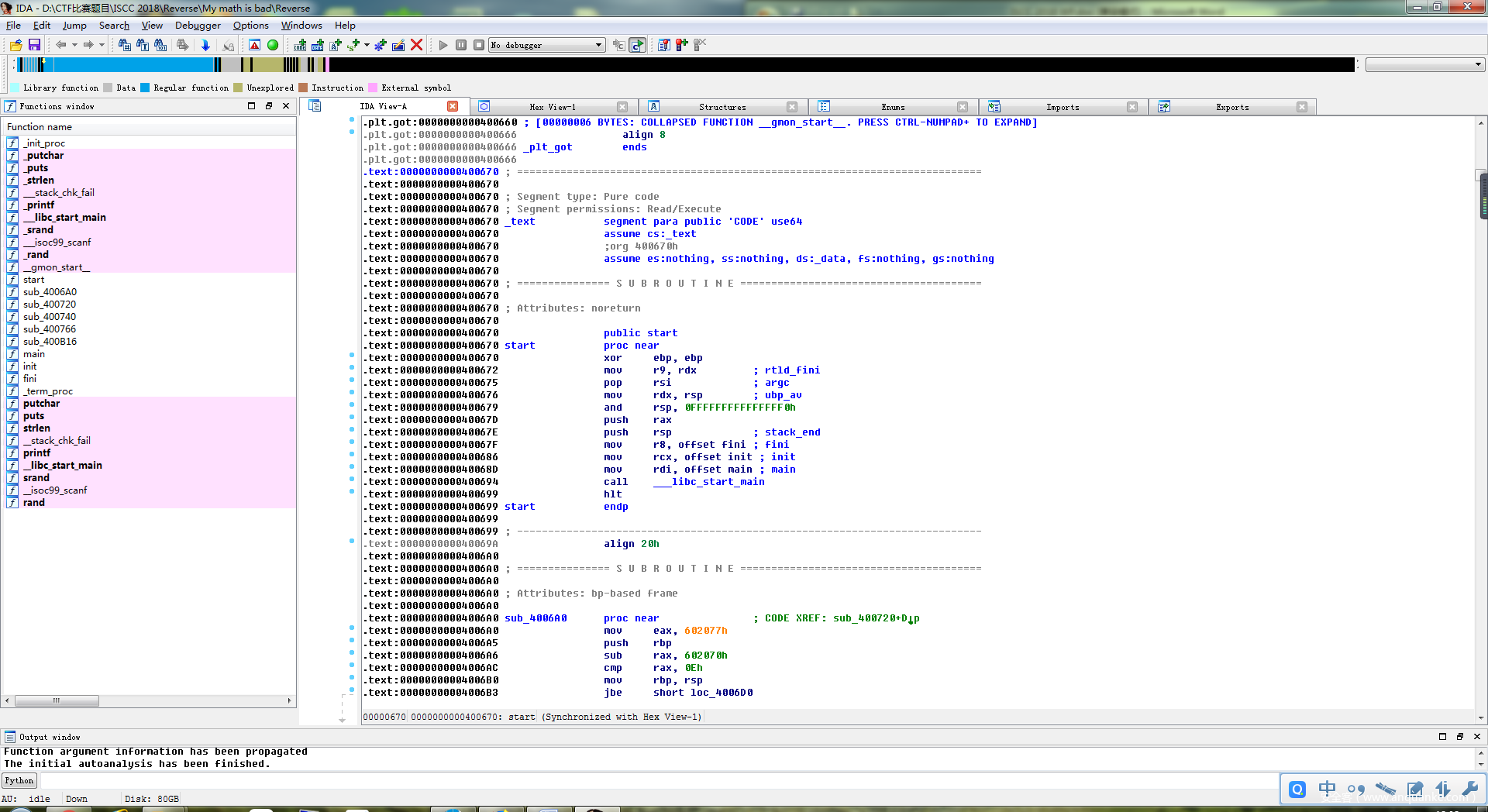
Task: Toggle breakpoint dot at xor ebp line
Action: click(352, 355)
